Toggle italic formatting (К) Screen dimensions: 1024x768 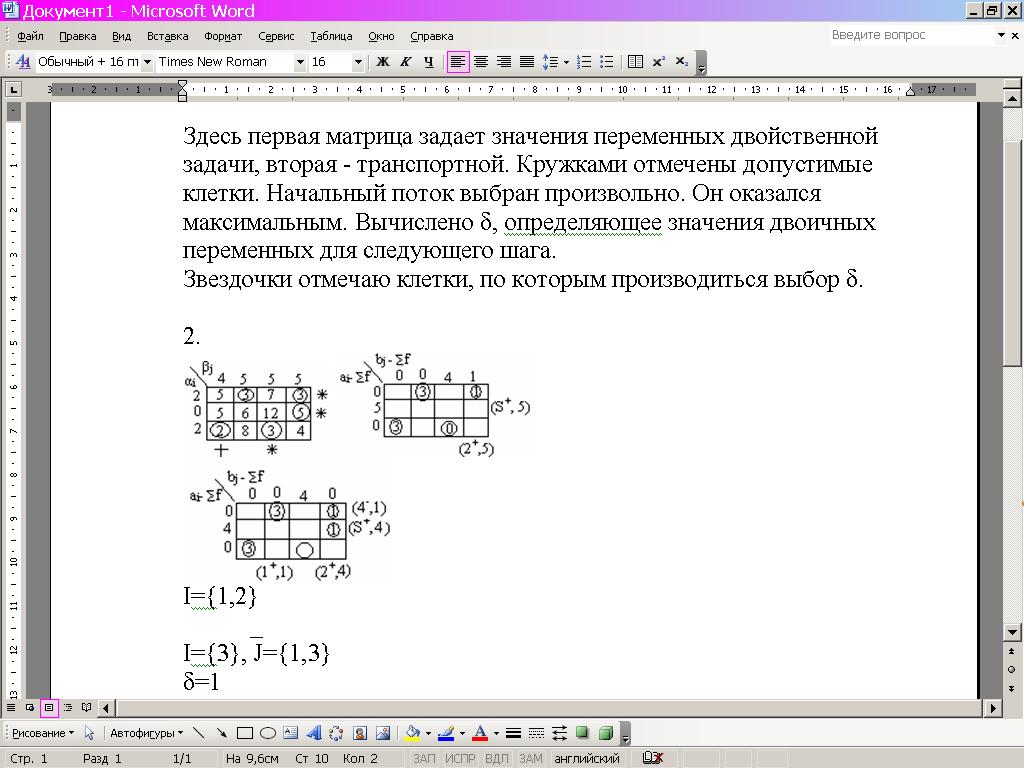405,62
